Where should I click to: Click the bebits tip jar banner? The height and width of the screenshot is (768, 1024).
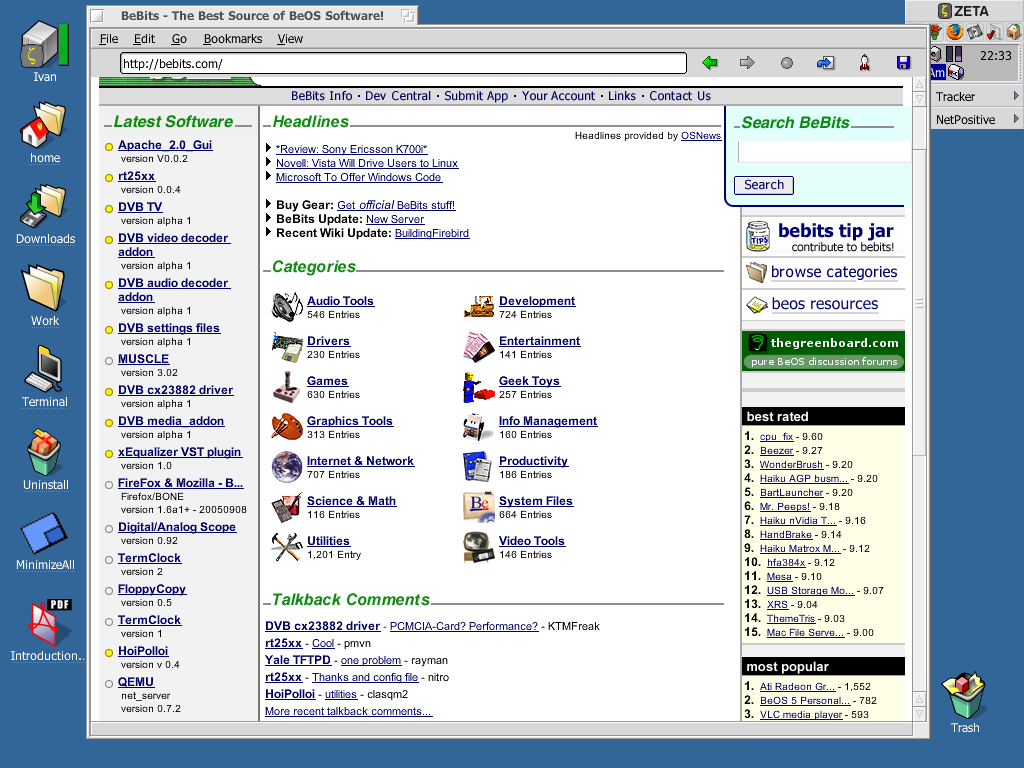(823, 237)
